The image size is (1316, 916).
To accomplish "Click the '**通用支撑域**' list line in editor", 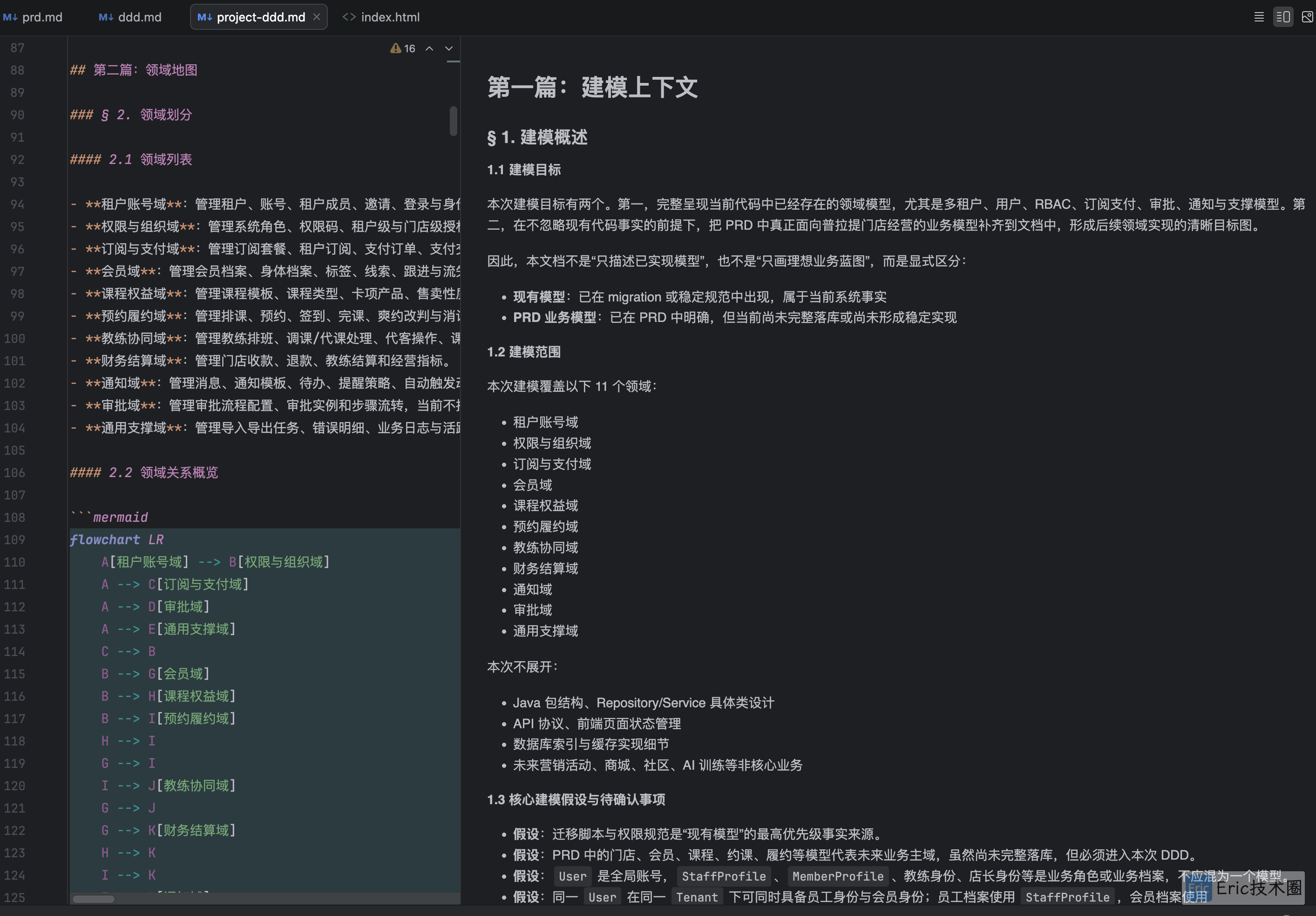I will [x=265, y=428].
